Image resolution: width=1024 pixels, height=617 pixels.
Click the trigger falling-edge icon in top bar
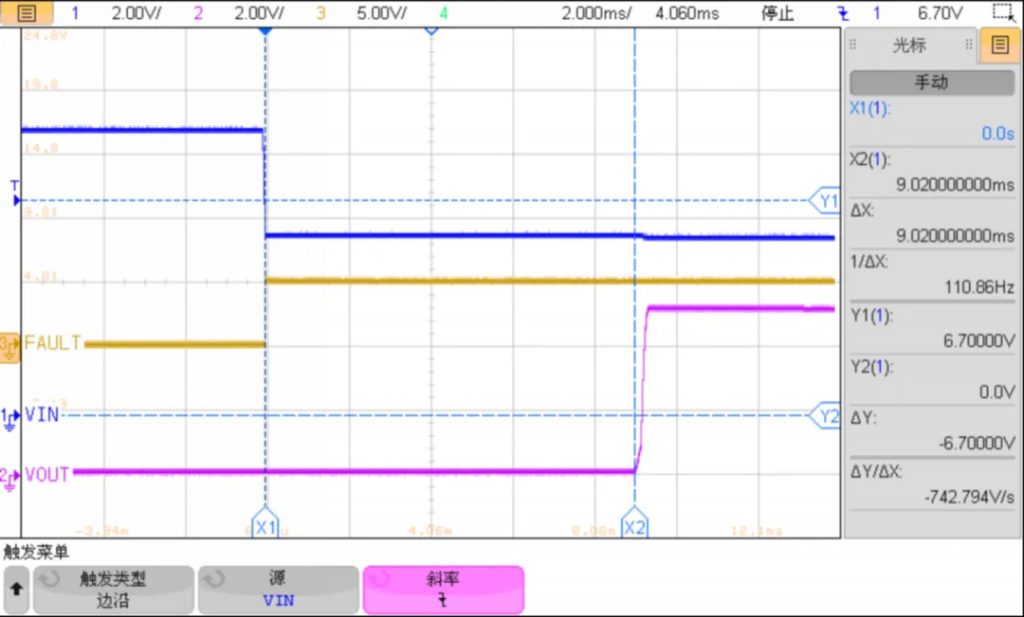[843, 14]
